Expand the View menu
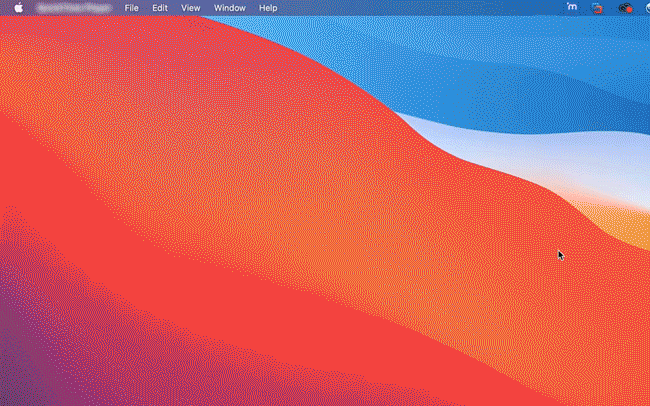650x406 pixels. 190,8
